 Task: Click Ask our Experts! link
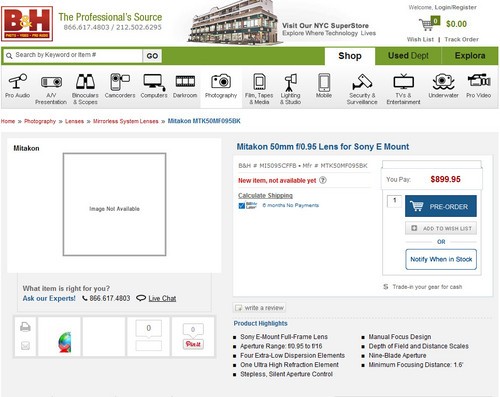click(x=49, y=298)
